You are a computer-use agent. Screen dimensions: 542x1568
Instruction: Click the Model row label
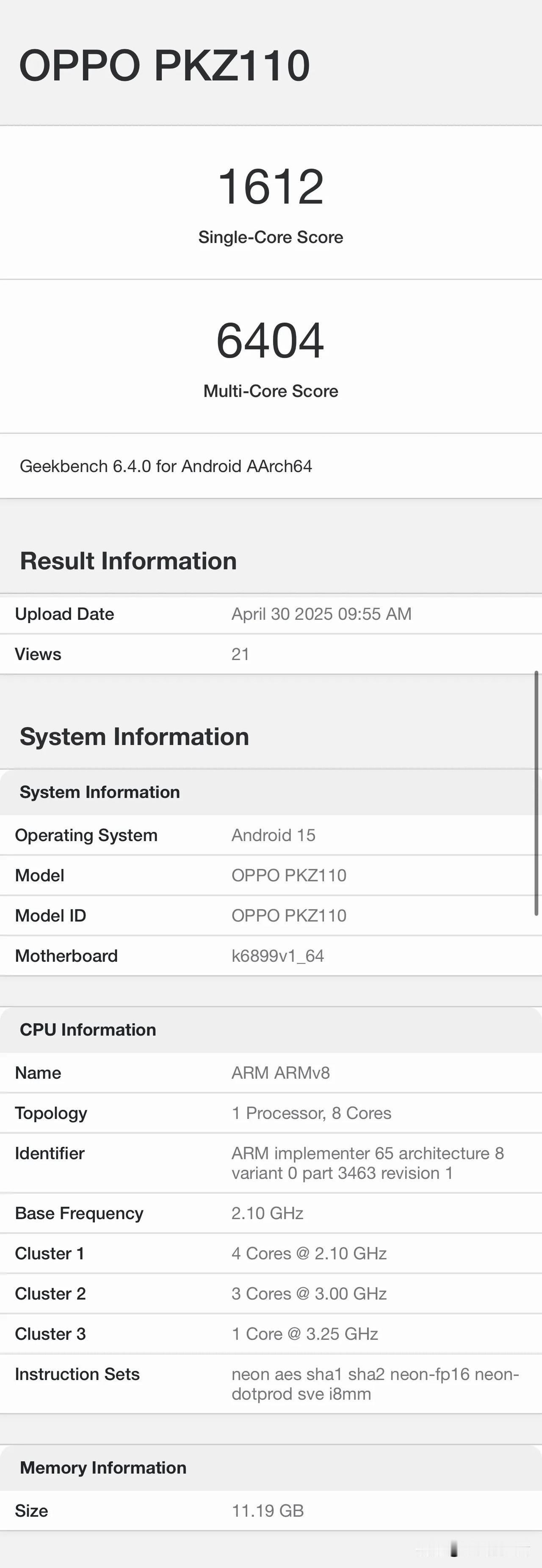39,875
